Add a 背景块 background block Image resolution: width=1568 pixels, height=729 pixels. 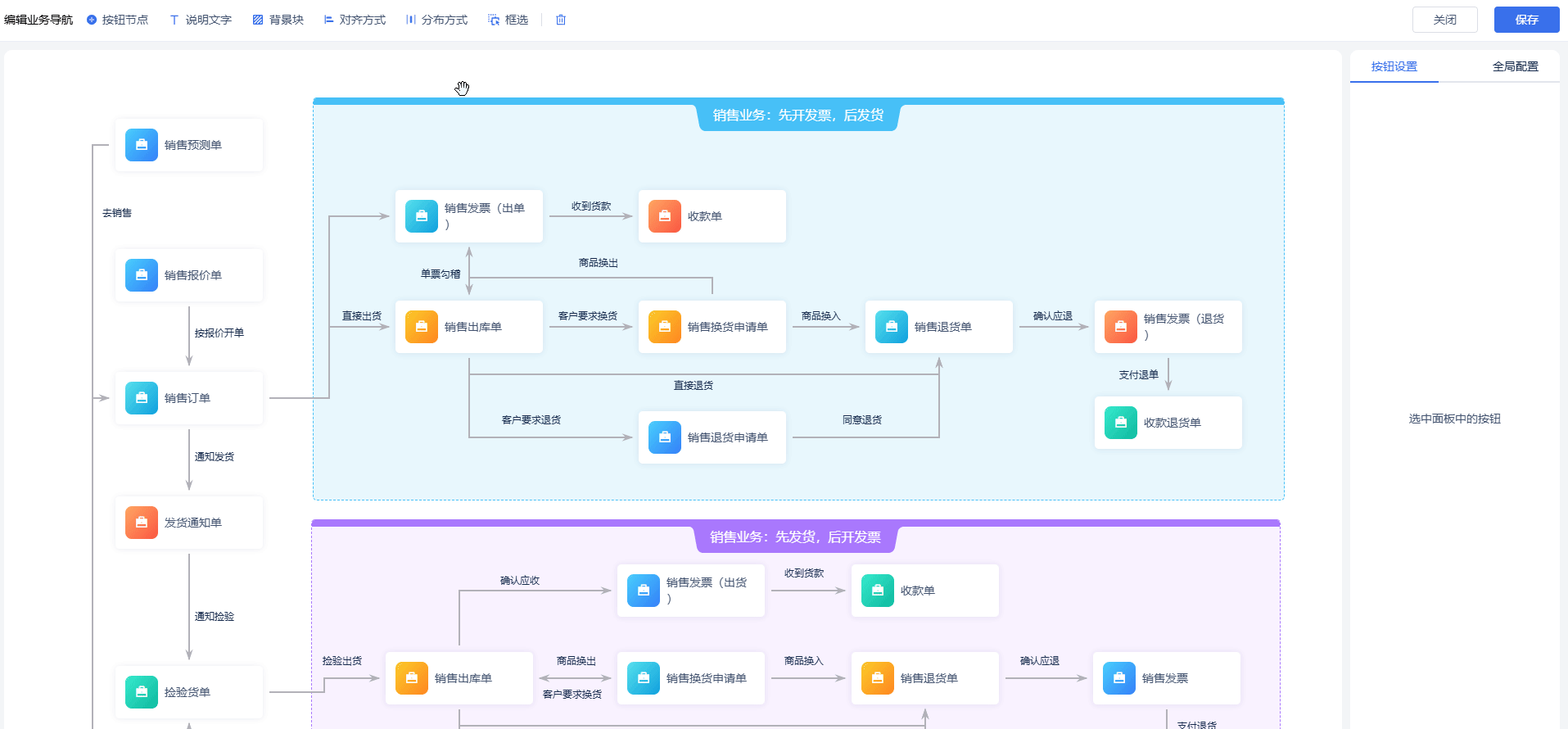[278, 20]
